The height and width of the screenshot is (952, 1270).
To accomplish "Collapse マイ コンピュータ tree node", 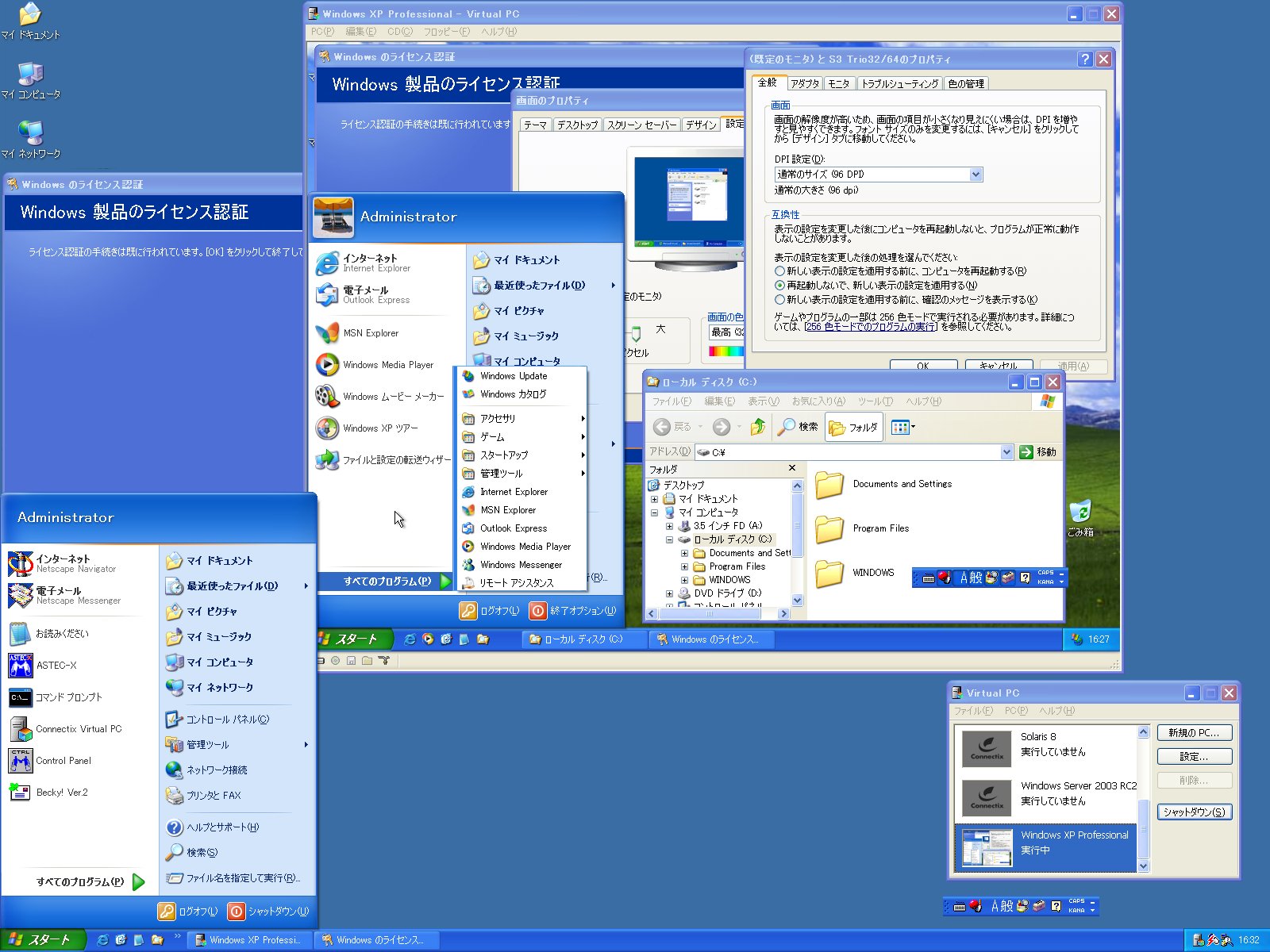I will click(654, 512).
